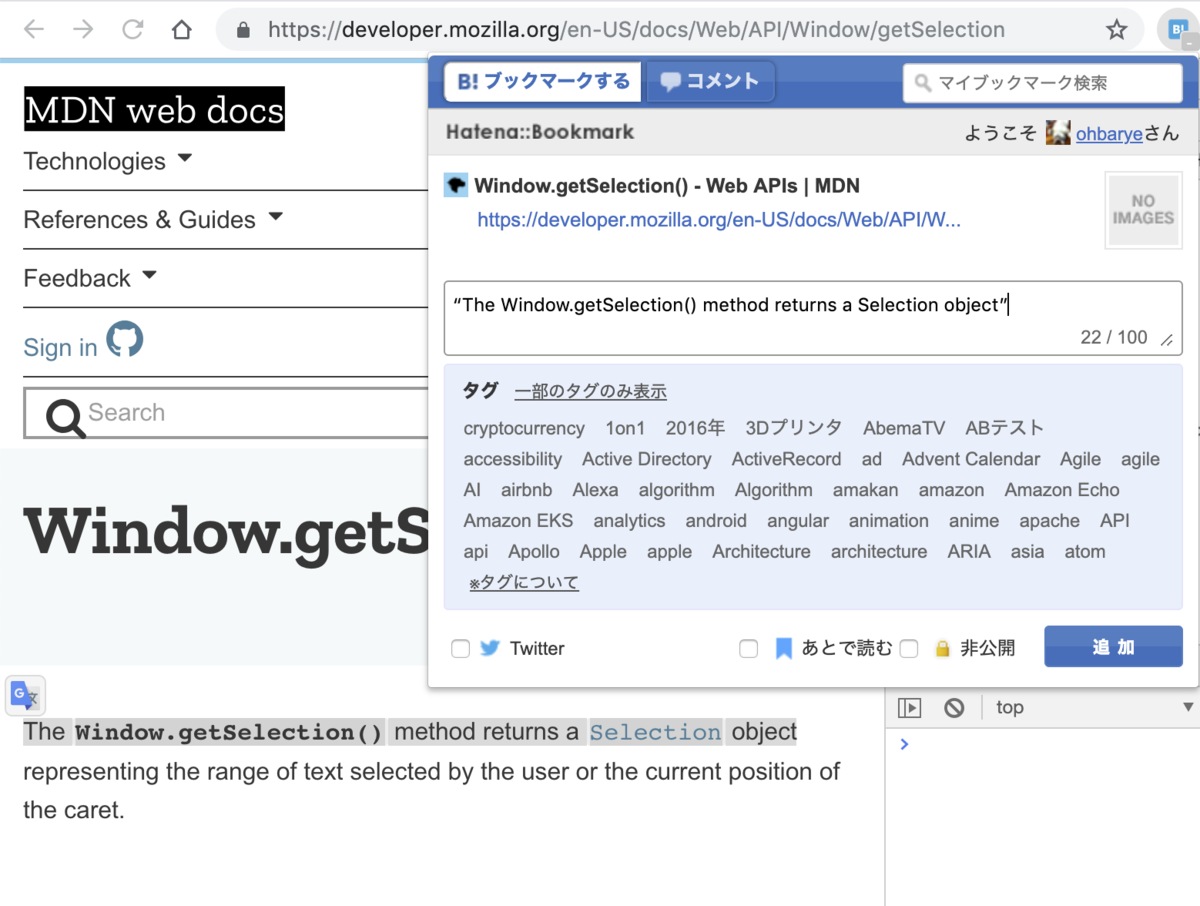The height and width of the screenshot is (906, 1200).
Task: Select the Amazon EKS tag
Action: pyautogui.click(x=518, y=521)
